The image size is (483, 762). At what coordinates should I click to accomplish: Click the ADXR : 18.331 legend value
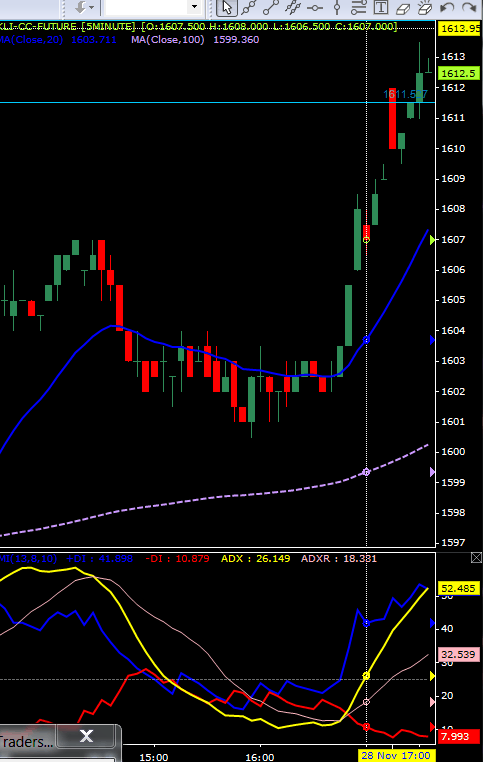click(339, 558)
